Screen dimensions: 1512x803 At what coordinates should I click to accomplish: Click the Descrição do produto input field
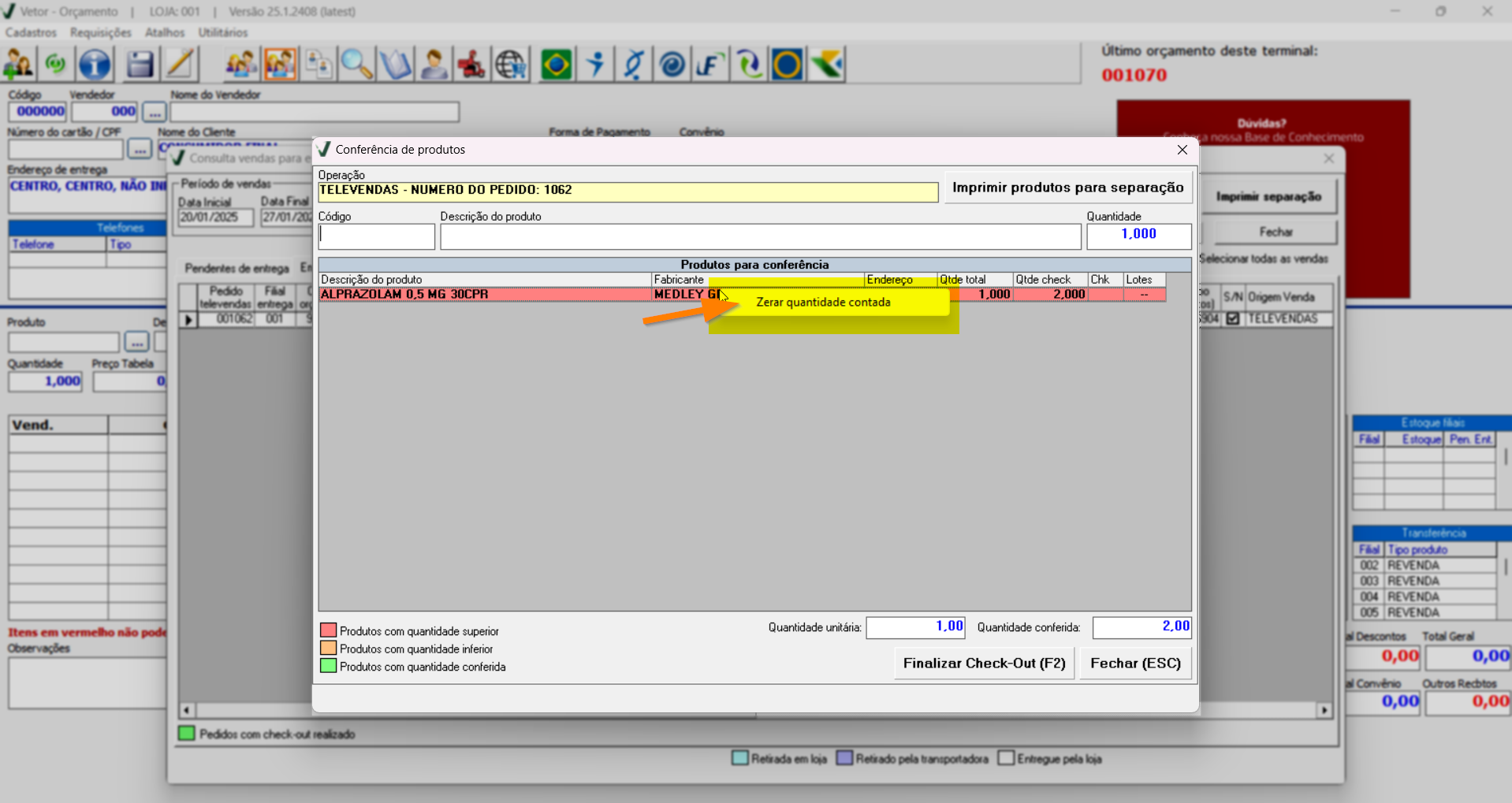pos(761,236)
